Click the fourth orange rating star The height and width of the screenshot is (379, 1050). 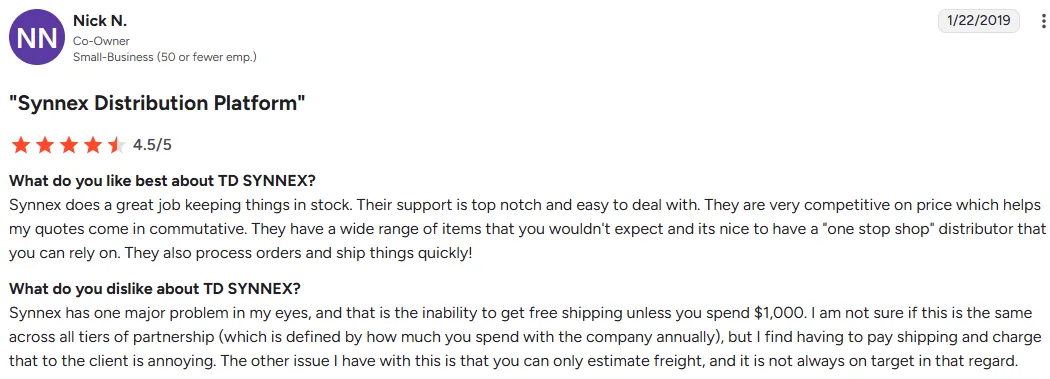coord(93,145)
